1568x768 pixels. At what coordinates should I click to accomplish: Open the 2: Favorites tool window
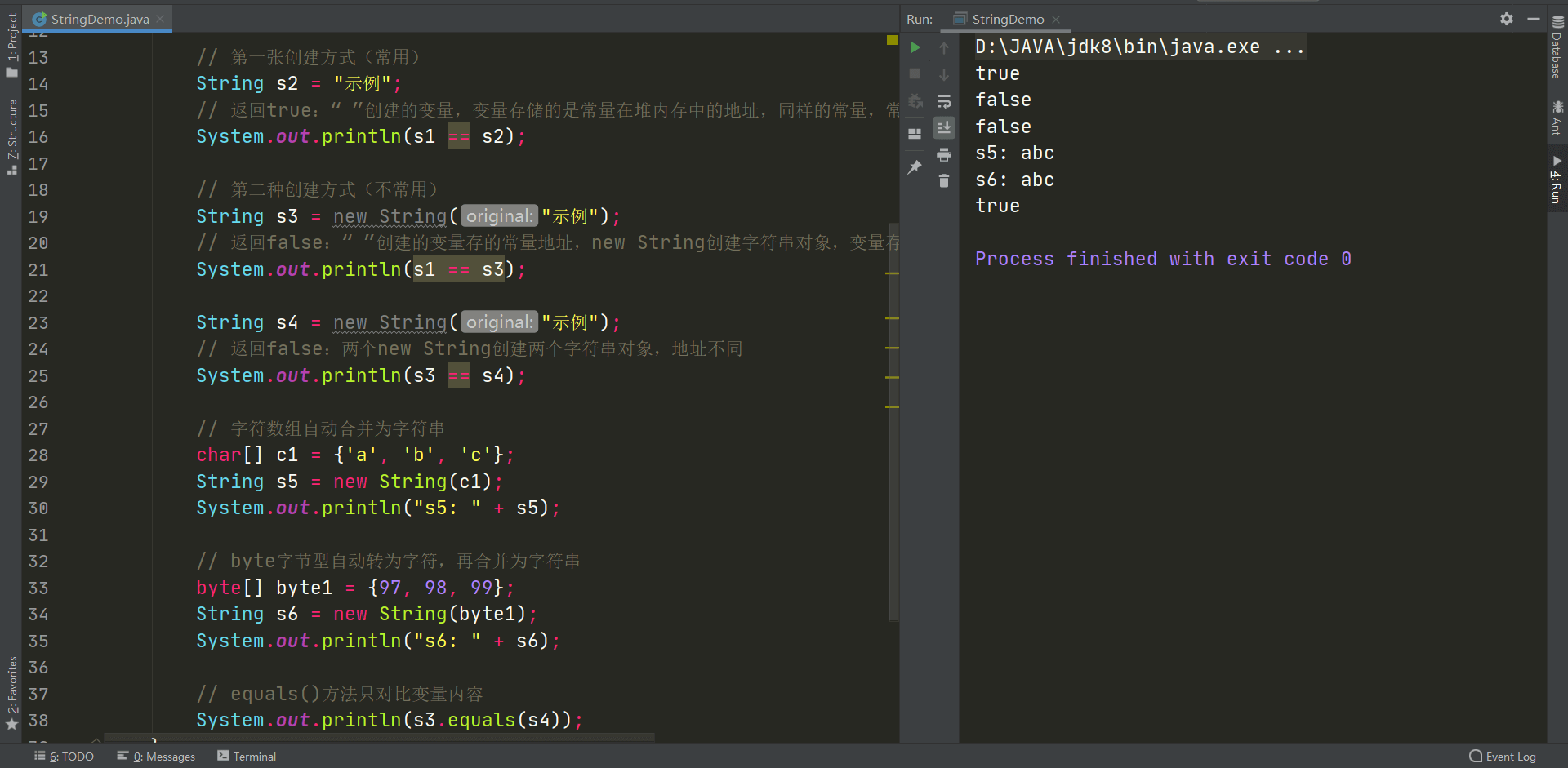click(x=11, y=694)
